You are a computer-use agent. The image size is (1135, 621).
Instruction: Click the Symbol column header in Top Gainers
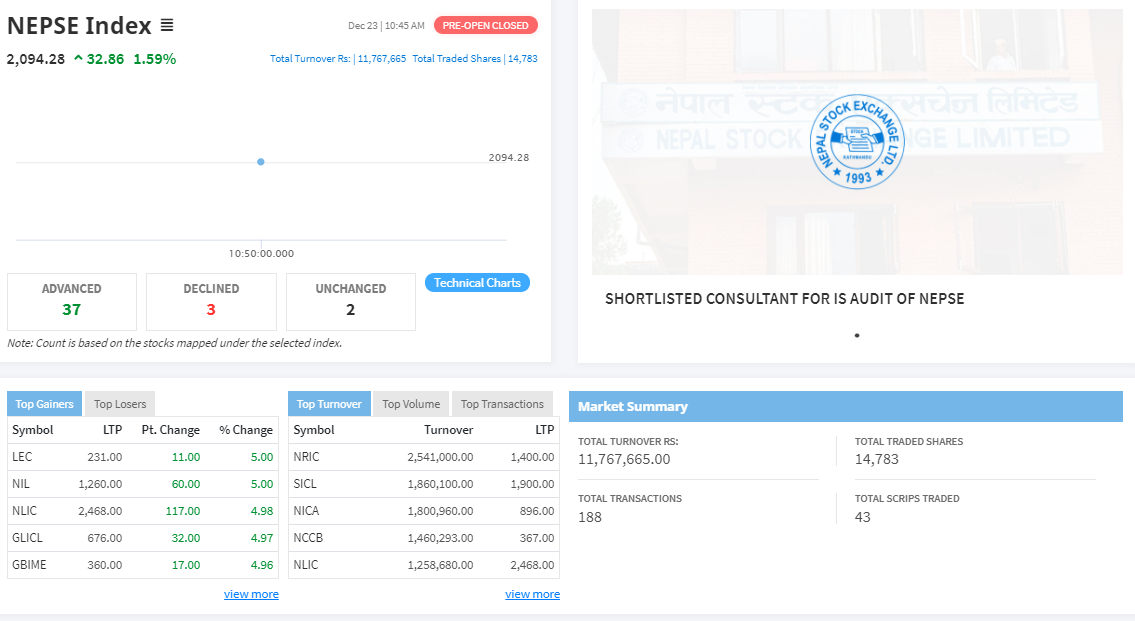pyautogui.click(x=33, y=430)
